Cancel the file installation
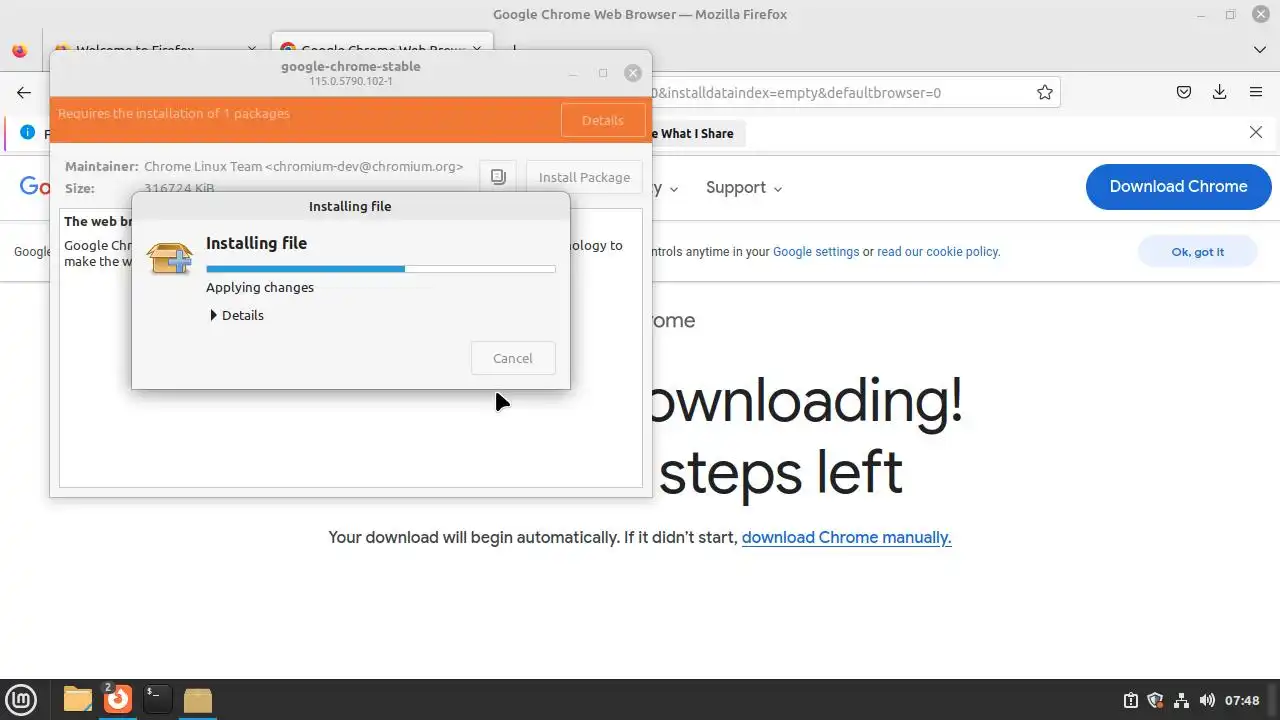 512,358
